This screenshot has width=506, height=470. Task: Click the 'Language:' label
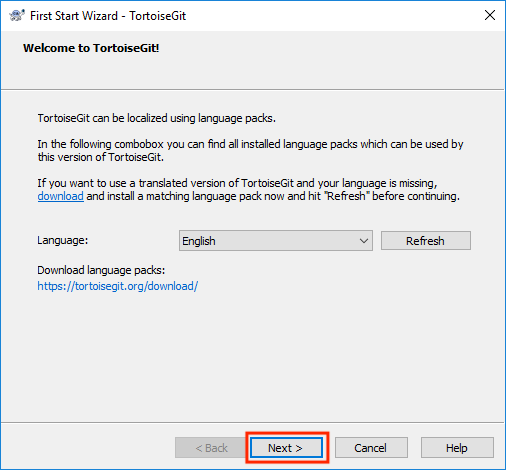click(x=63, y=240)
